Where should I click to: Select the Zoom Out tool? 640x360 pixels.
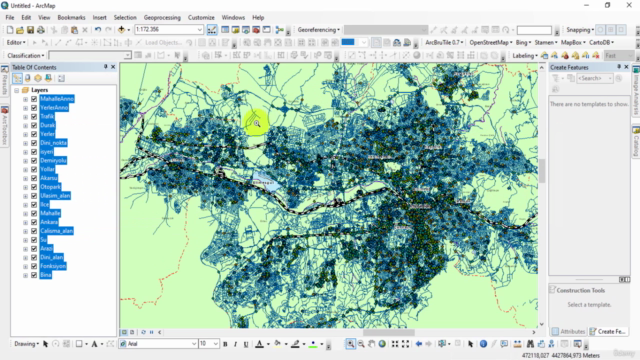click(x=361, y=344)
